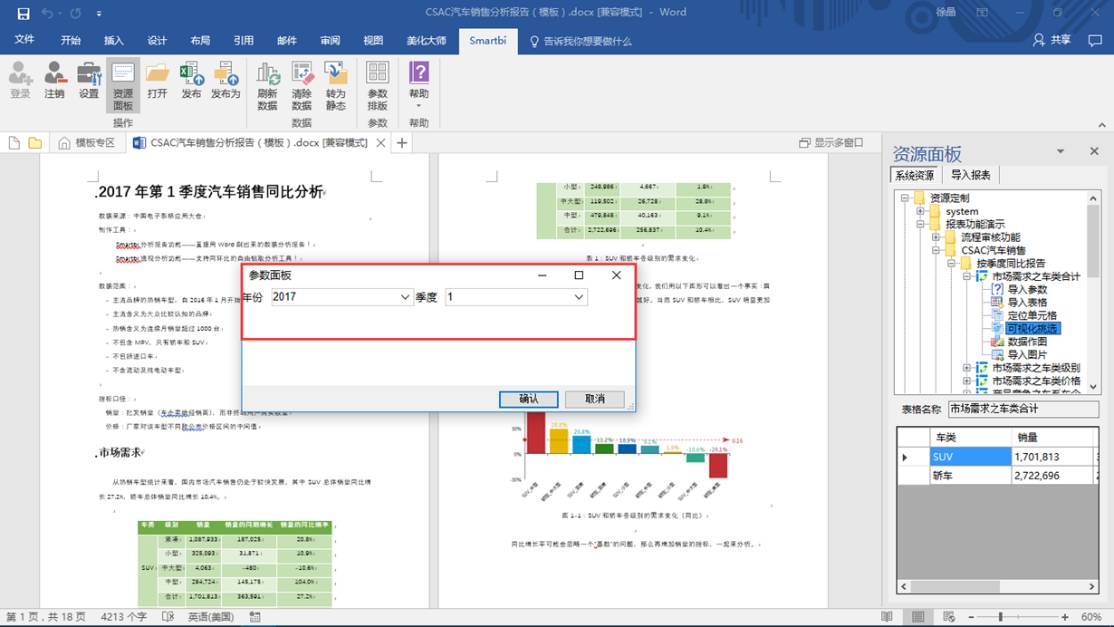Screen dimensions: 1114x627
Task: Customize quick access toolbar dropdown
Action: (x=99, y=13)
